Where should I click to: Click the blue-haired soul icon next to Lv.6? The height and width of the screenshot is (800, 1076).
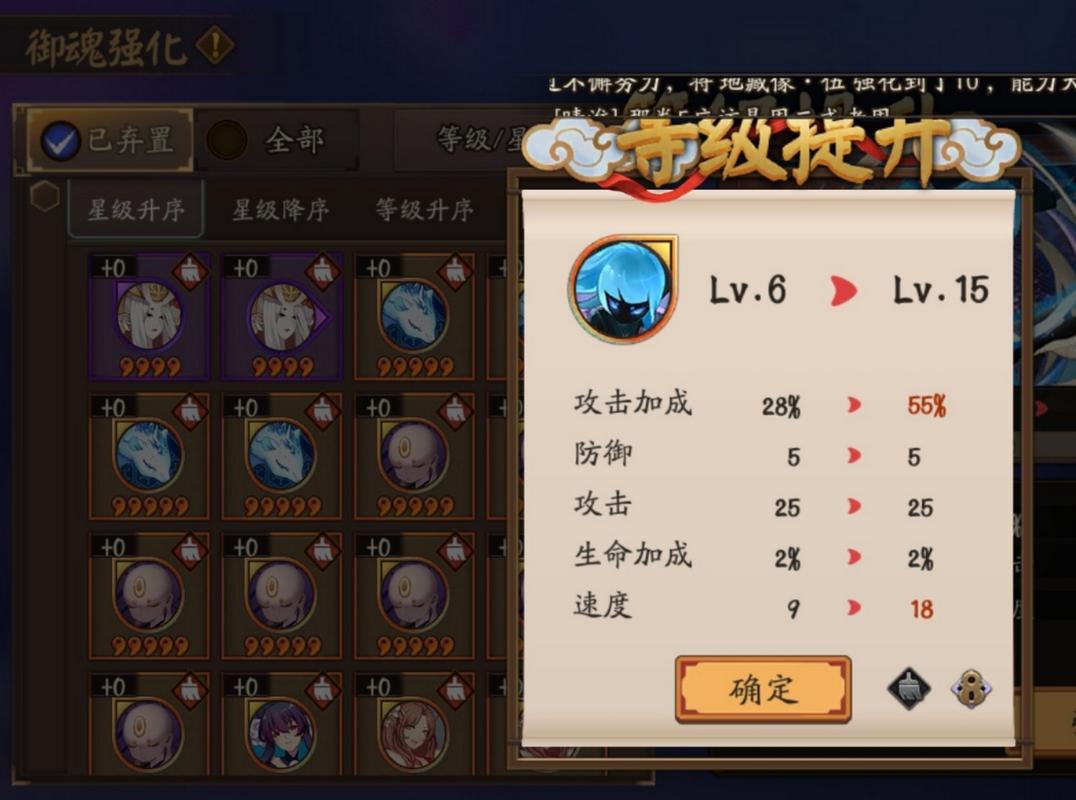click(623, 289)
